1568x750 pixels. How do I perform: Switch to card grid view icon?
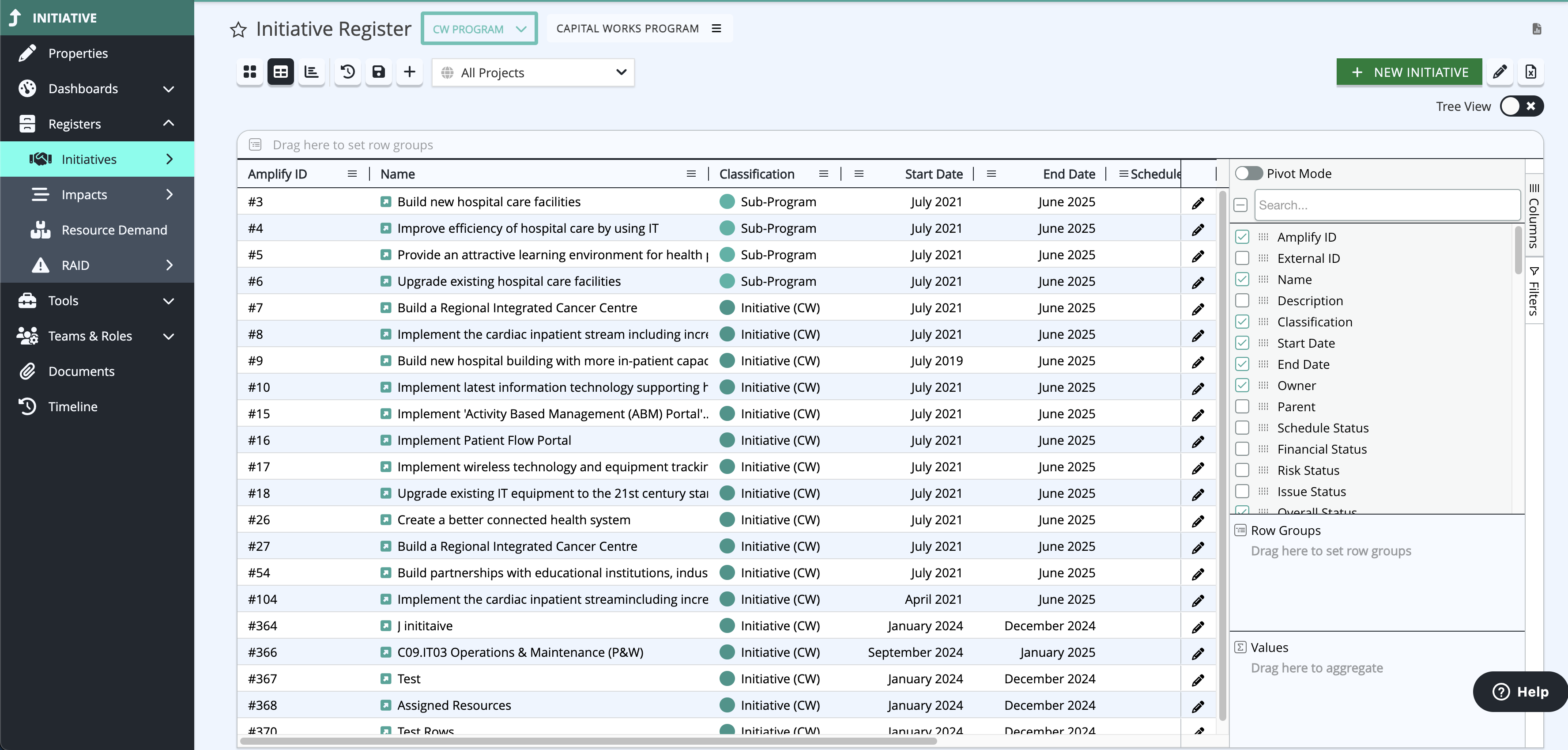[x=249, y=72]
